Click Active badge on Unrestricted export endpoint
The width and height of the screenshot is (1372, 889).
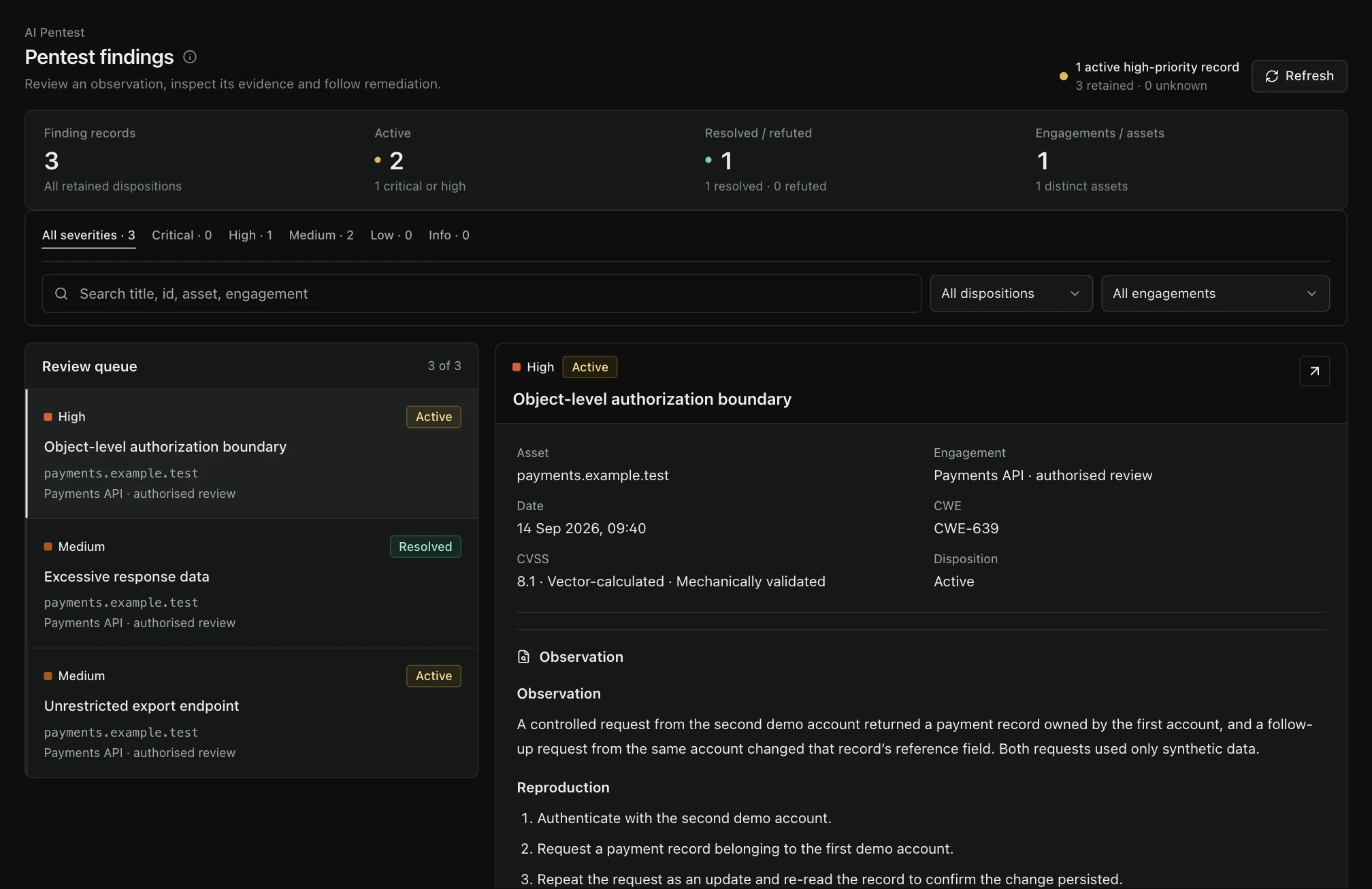(x=434, y=676)
